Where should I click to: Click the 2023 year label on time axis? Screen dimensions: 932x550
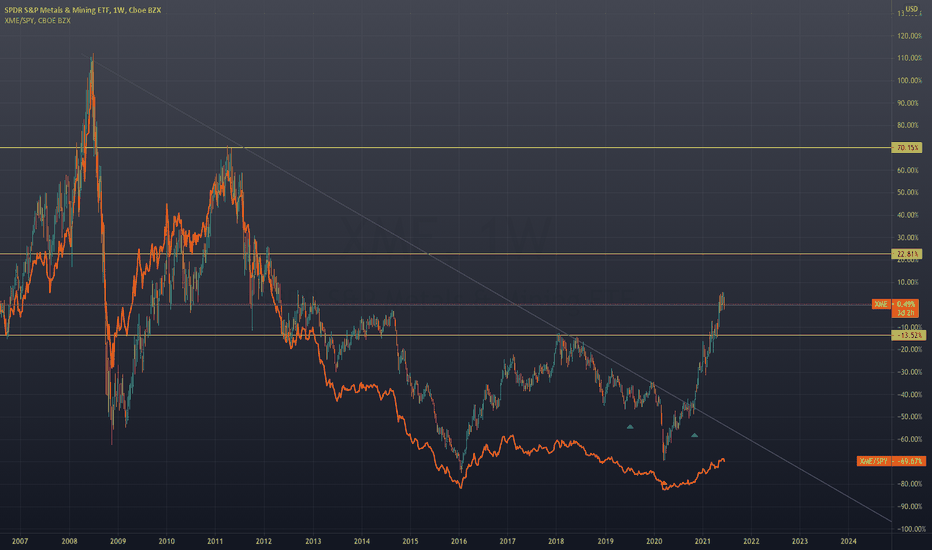coord(800,541)
